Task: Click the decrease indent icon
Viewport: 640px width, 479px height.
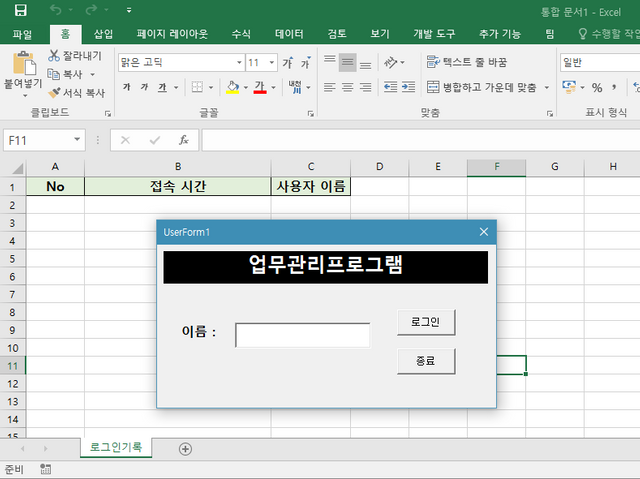Action: [x=391, y=87]
